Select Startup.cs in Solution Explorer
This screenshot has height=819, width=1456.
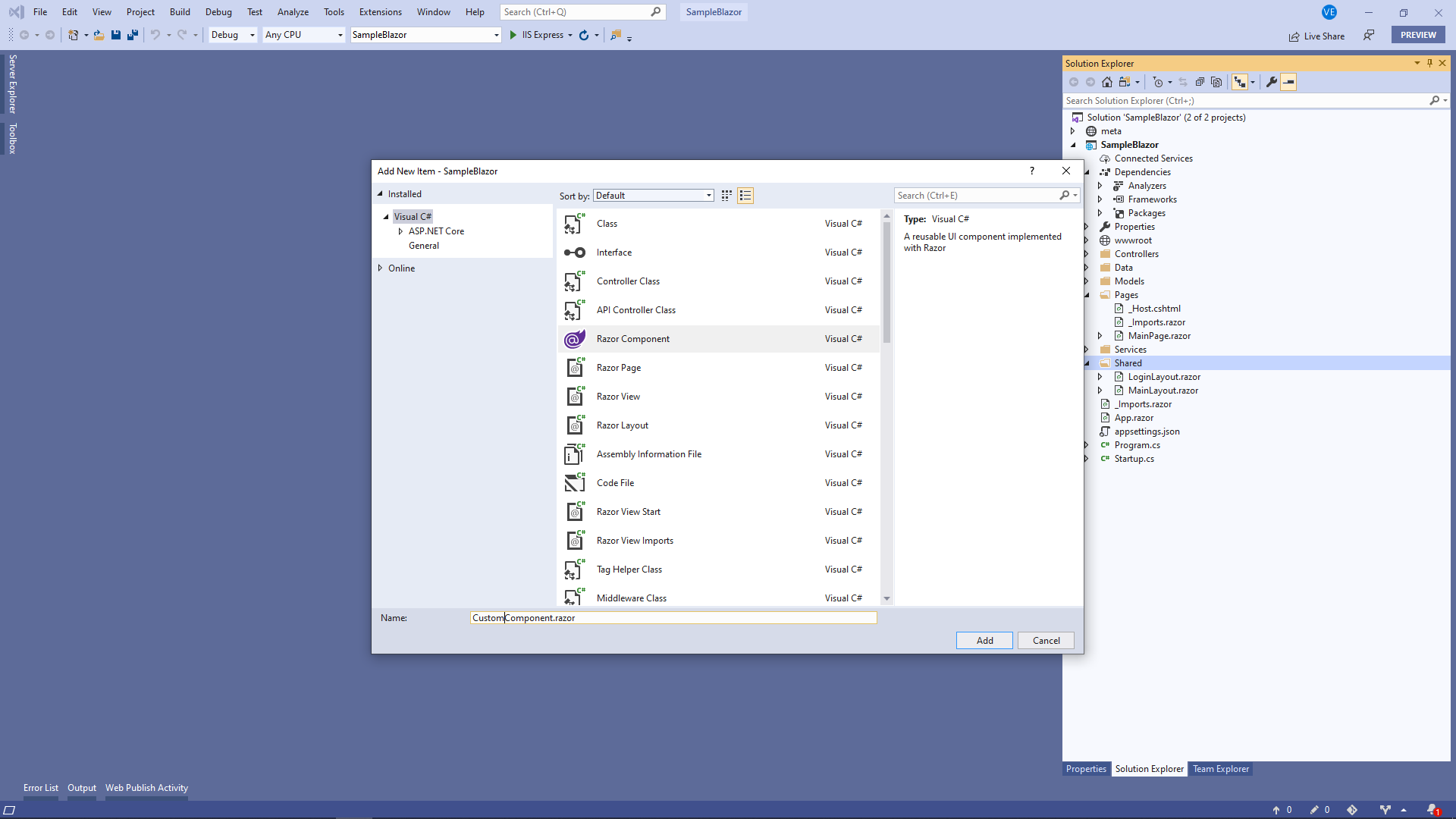(x=1134, y=459)
